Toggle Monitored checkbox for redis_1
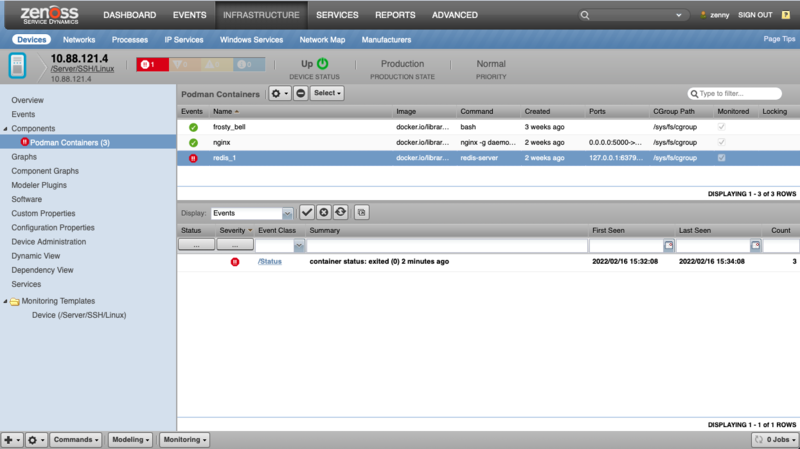This screenshot has height=449, width=800. pyautogui.click(x=721, y=158)
